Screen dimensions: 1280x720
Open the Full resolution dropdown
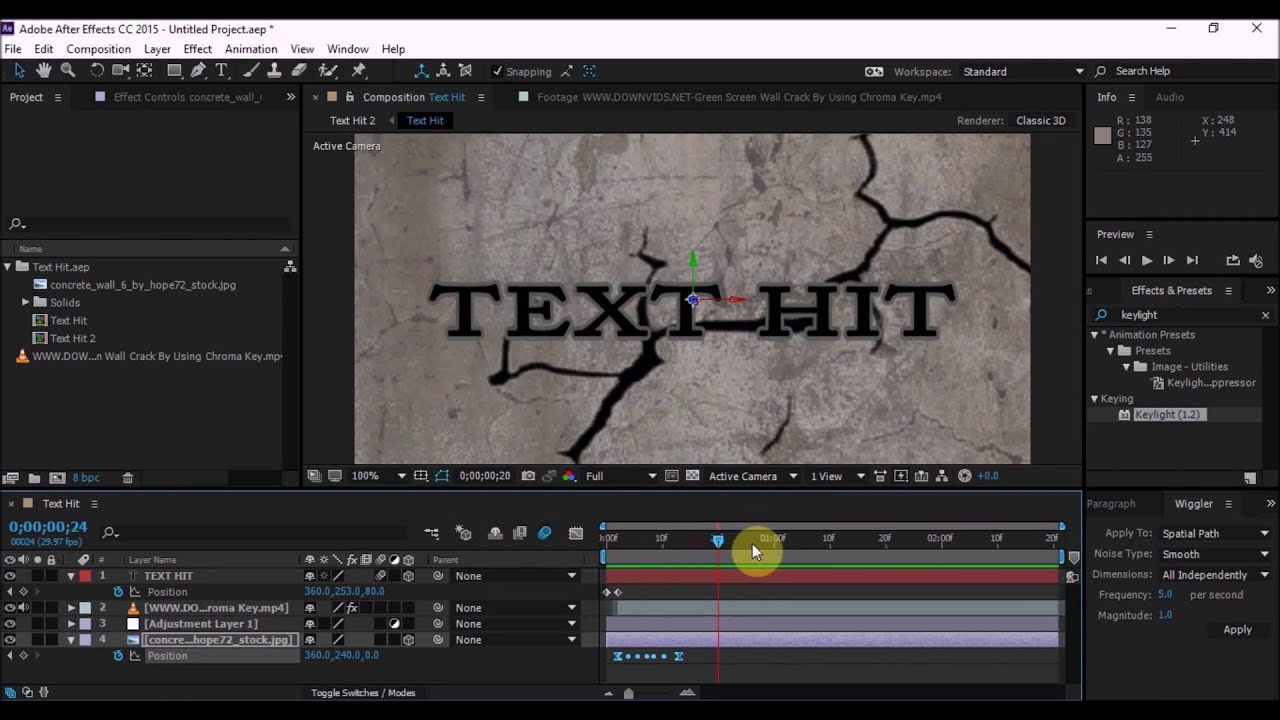(x=621, y=476)
